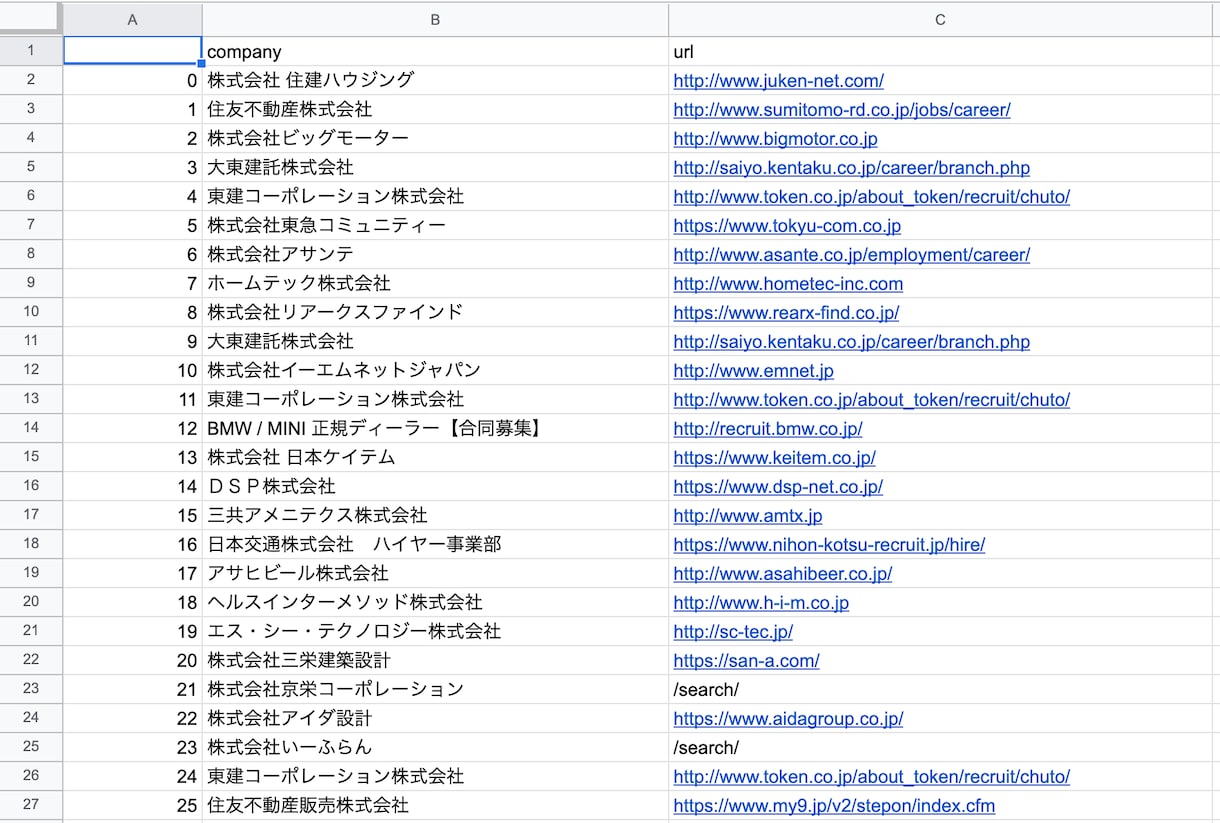Select cell with ヘルスインターメソッド株式会社
The width and height of the screenshot is (1220, 823).
(x=435, y=602)
